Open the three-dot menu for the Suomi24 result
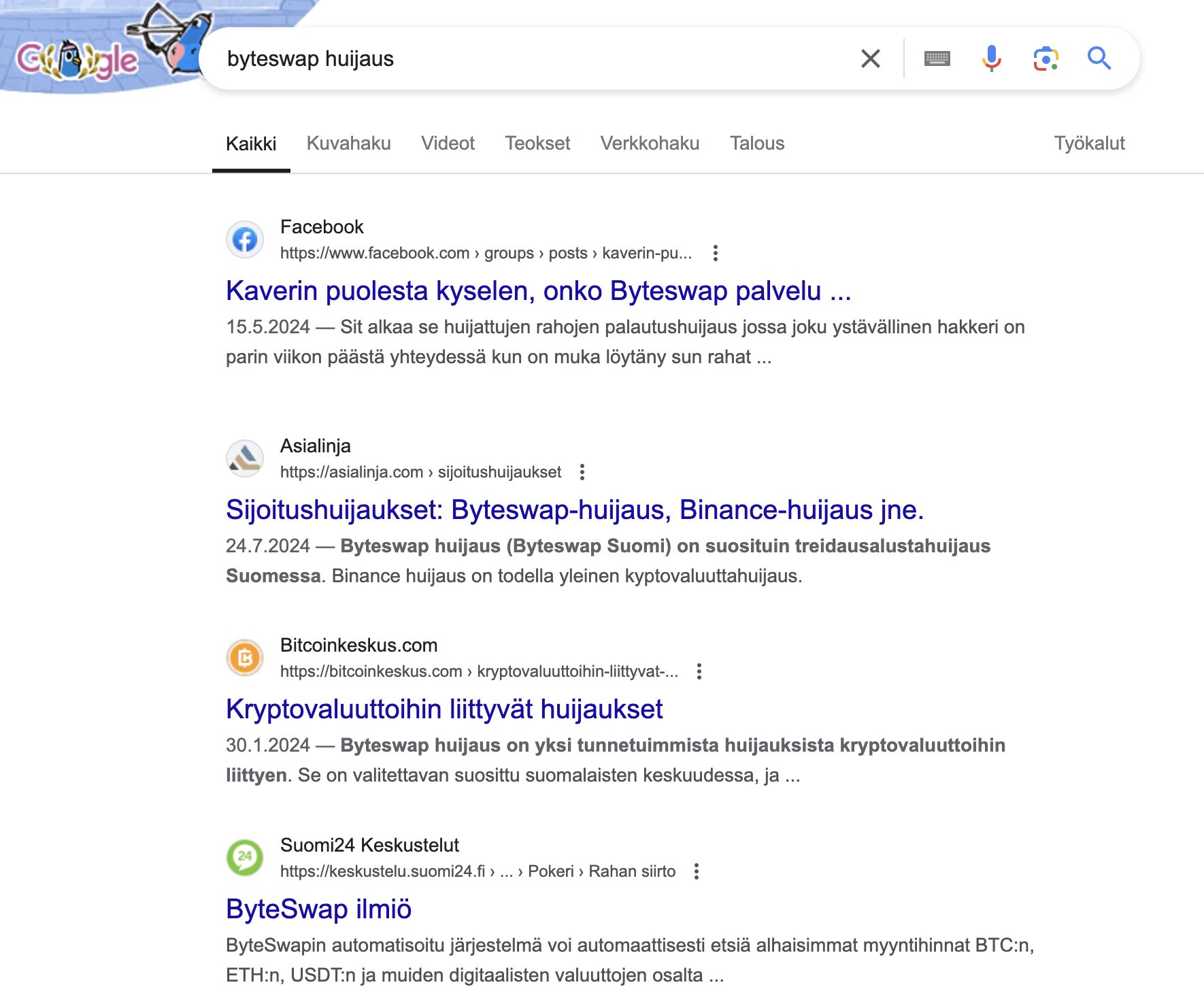This screenshot has height=1004, width=1204. 697,870
